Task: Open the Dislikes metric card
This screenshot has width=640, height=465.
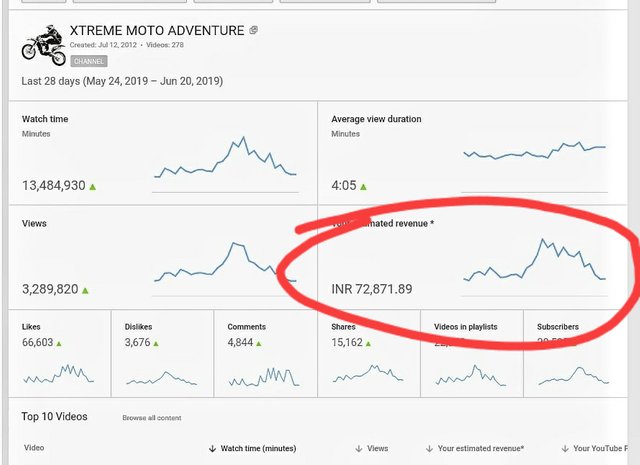Action: pos(162,353)
